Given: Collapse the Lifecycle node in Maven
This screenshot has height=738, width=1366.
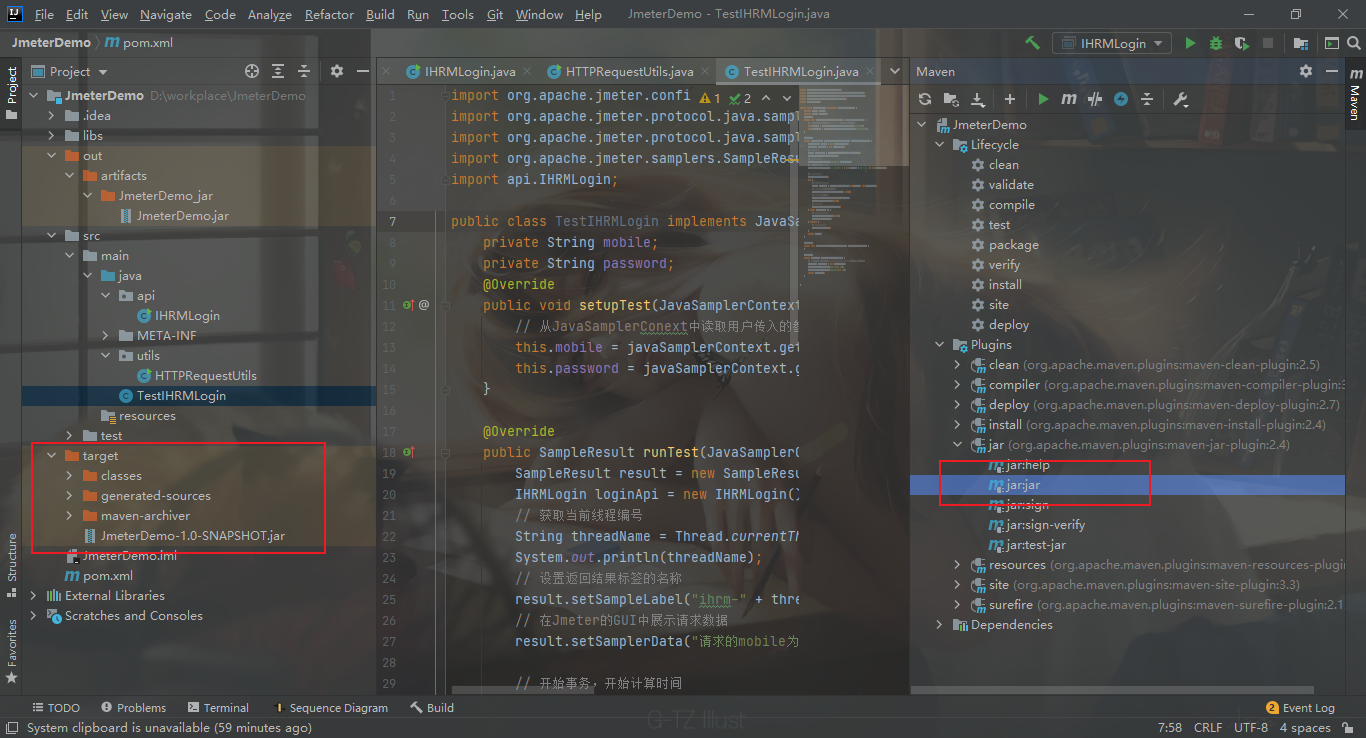Looking at the screenshot, I should point(939,145).
